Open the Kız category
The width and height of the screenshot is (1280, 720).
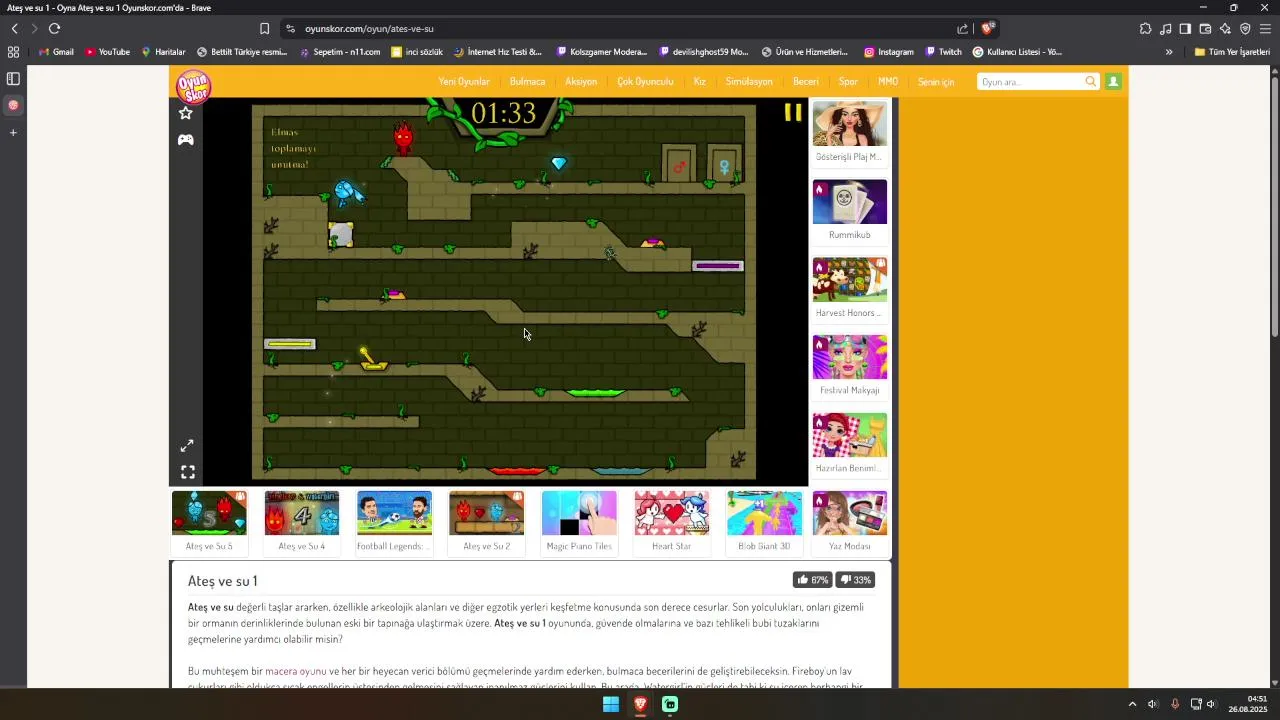pos(700,82)
